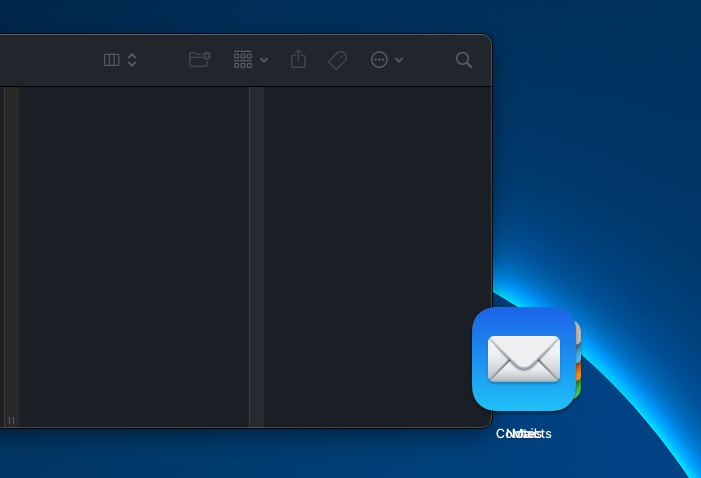Click the Contacts icon behind Mail
Screen dimensions: 701x478
(578, 360)
